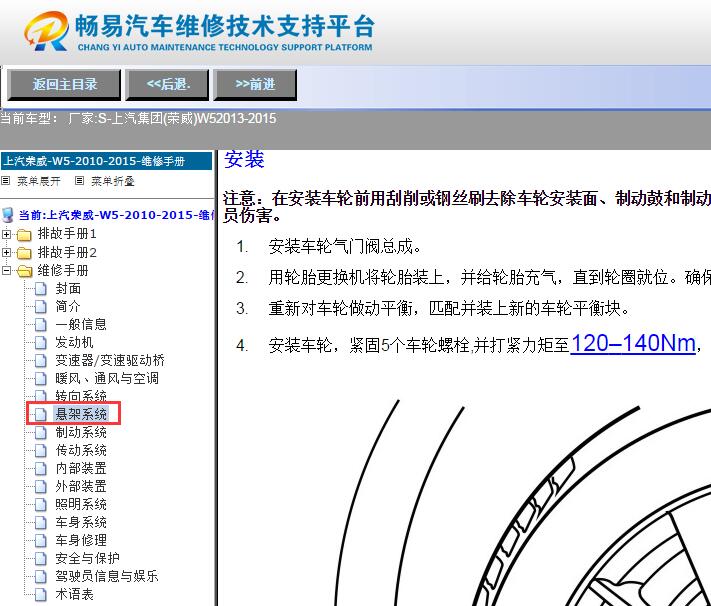Open the 120–140Nm torque link

point(633,343)
